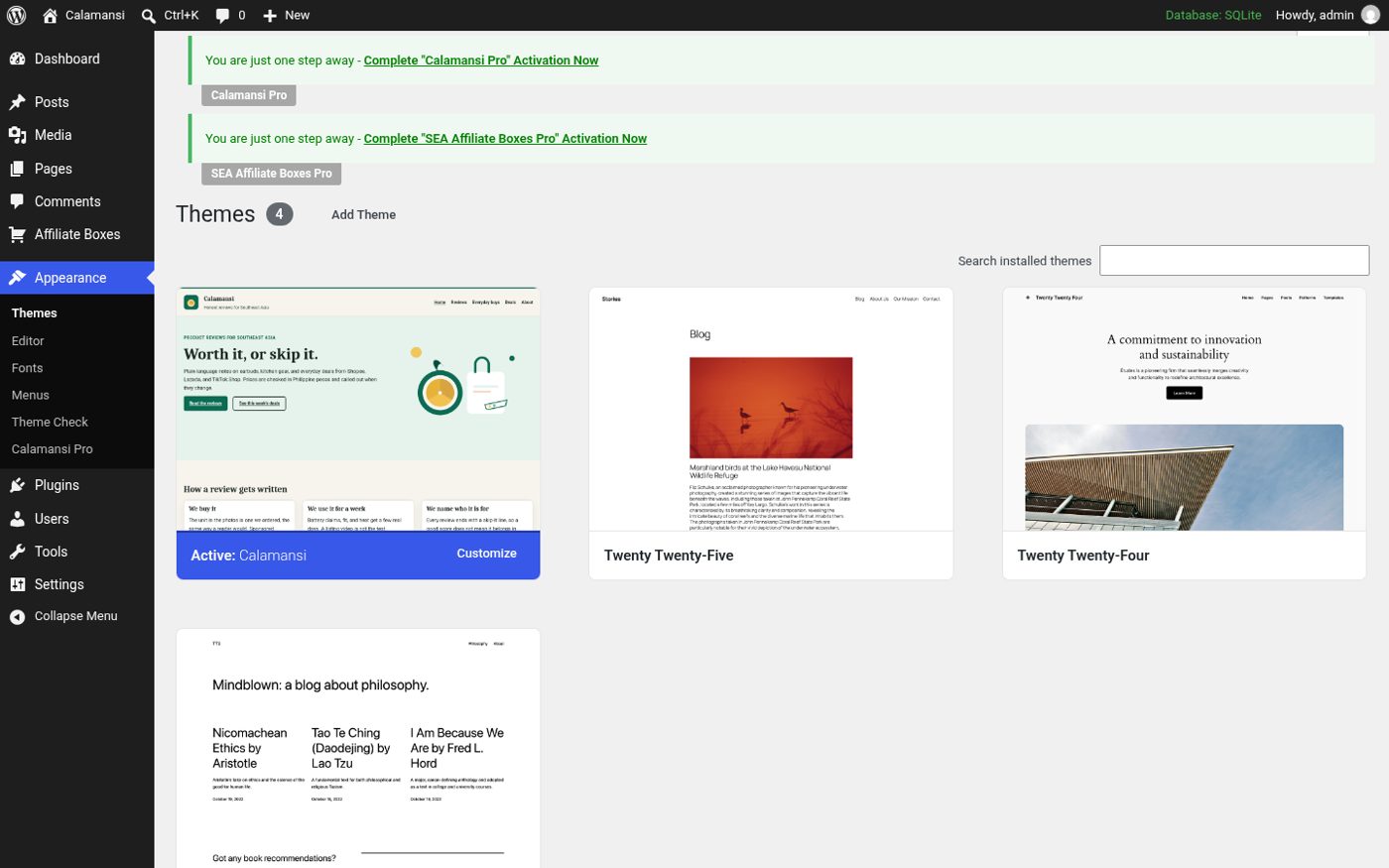Click the Affiliate Boxes cart icon
Image resolution: width=1389 pixels, height=868 pixels.
point(17,234)
